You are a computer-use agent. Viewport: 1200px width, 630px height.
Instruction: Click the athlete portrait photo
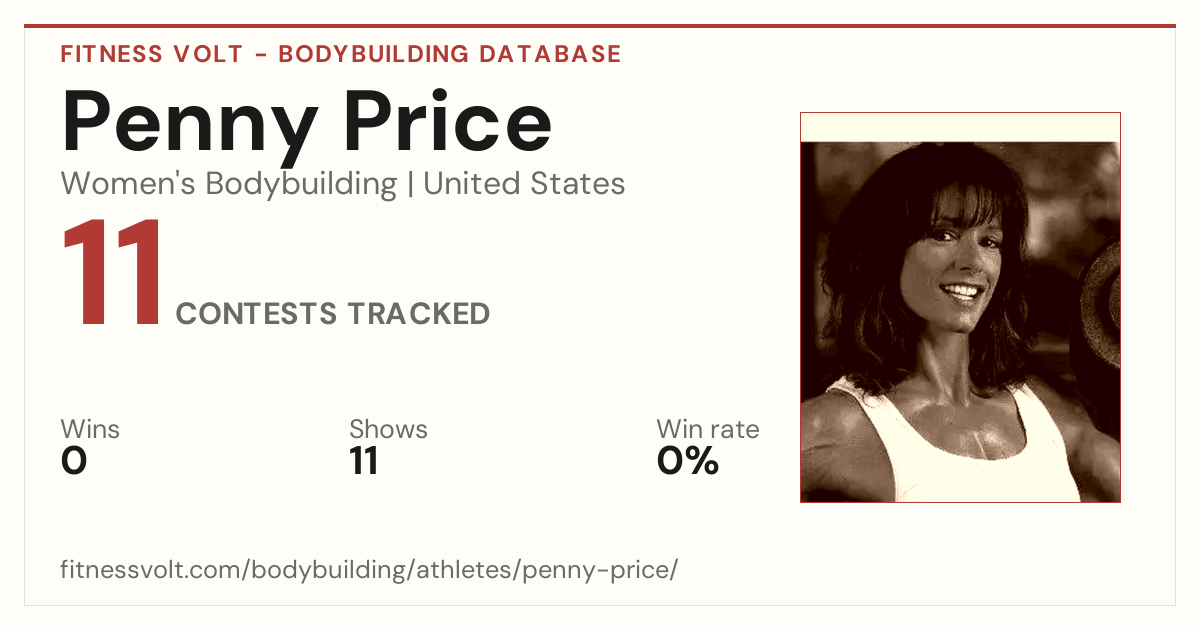coord(960,307)
